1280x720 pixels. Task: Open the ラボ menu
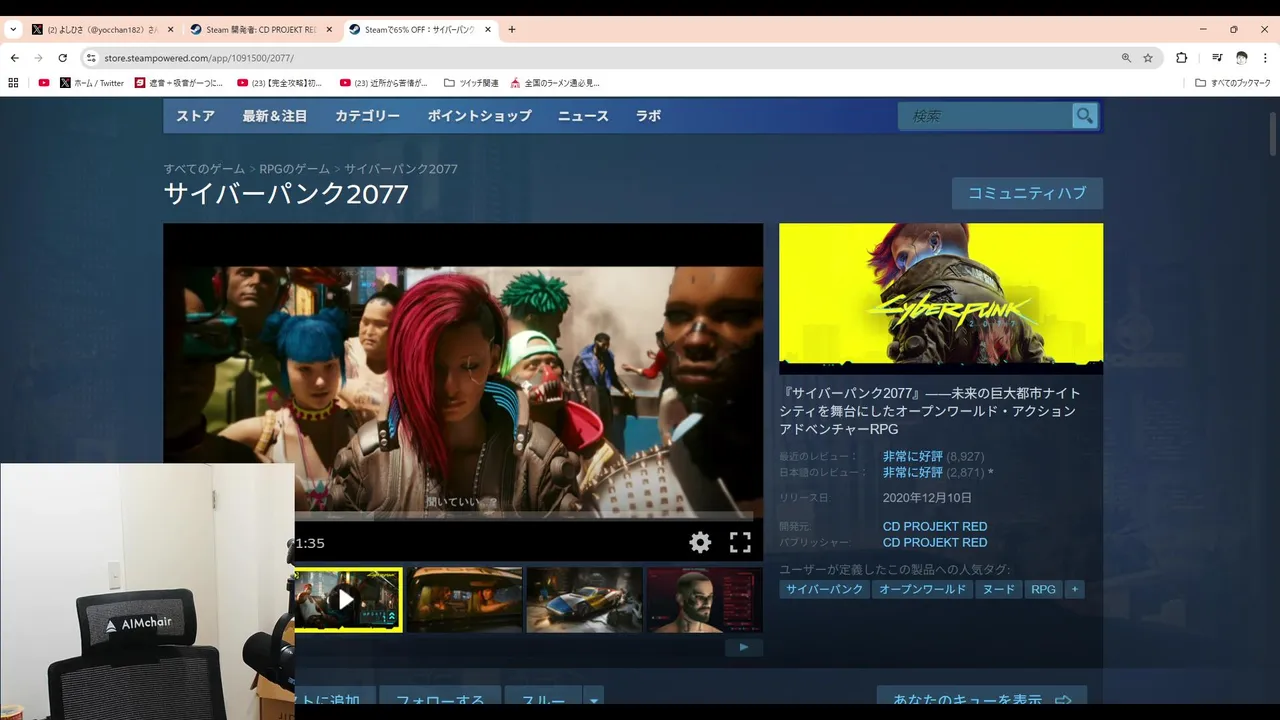(x=648, y=116)
